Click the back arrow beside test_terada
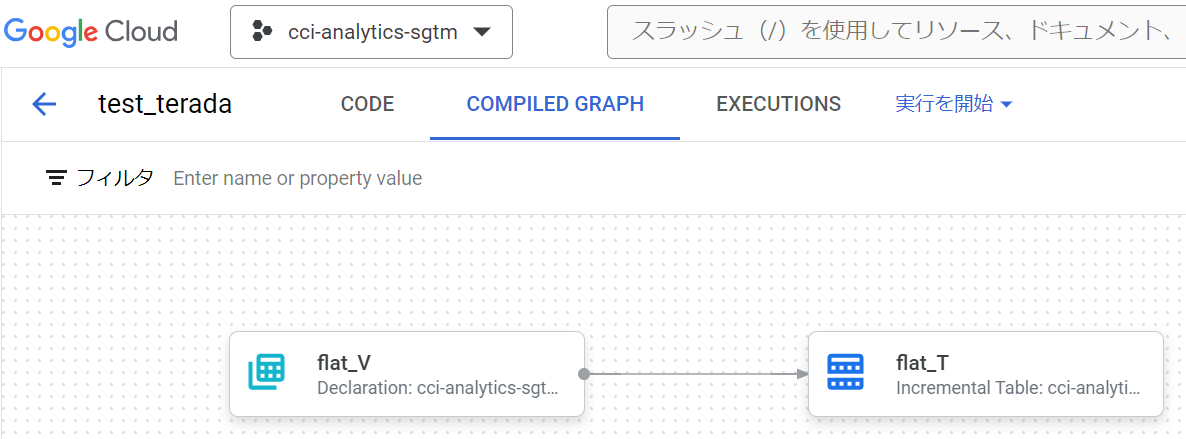Screen dimensions: 1186x439 45,104
